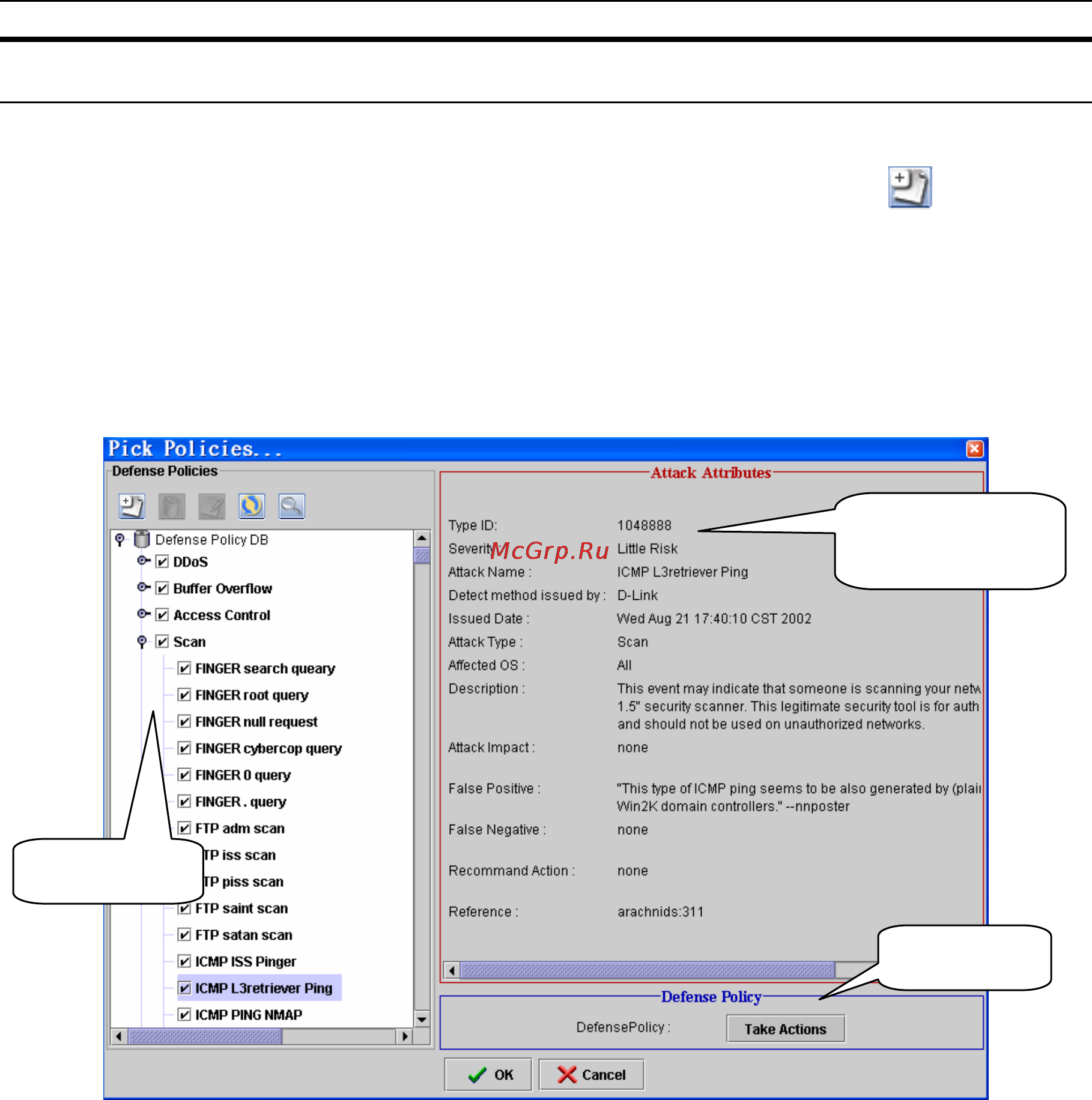Click the refresh icon in Defense Policies toolbar
The height and width of the screenshot is (1100, 1092).
click(x=252, y=506)
